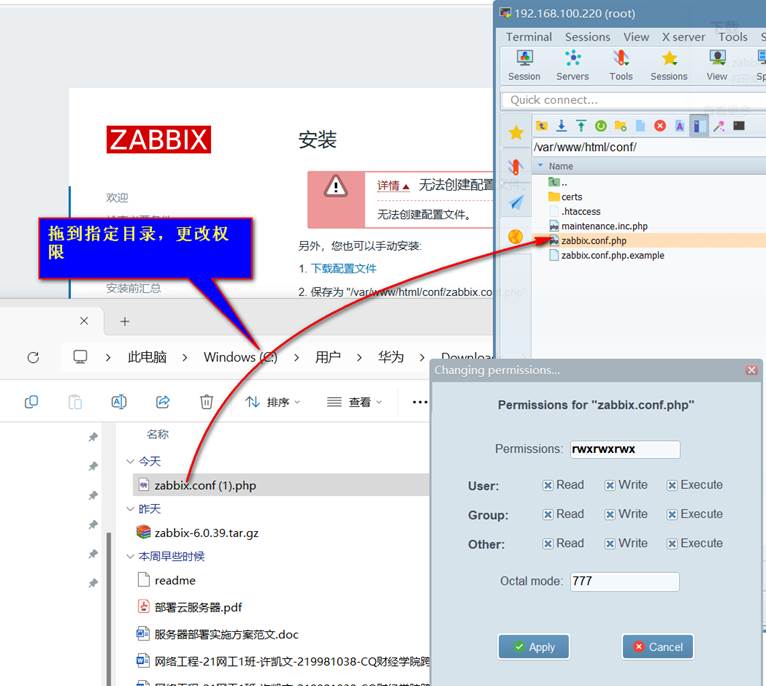Open terminal from black console icon in SFTP toolbar
This screenshot has width=766, height=686.
click(739, 126)
